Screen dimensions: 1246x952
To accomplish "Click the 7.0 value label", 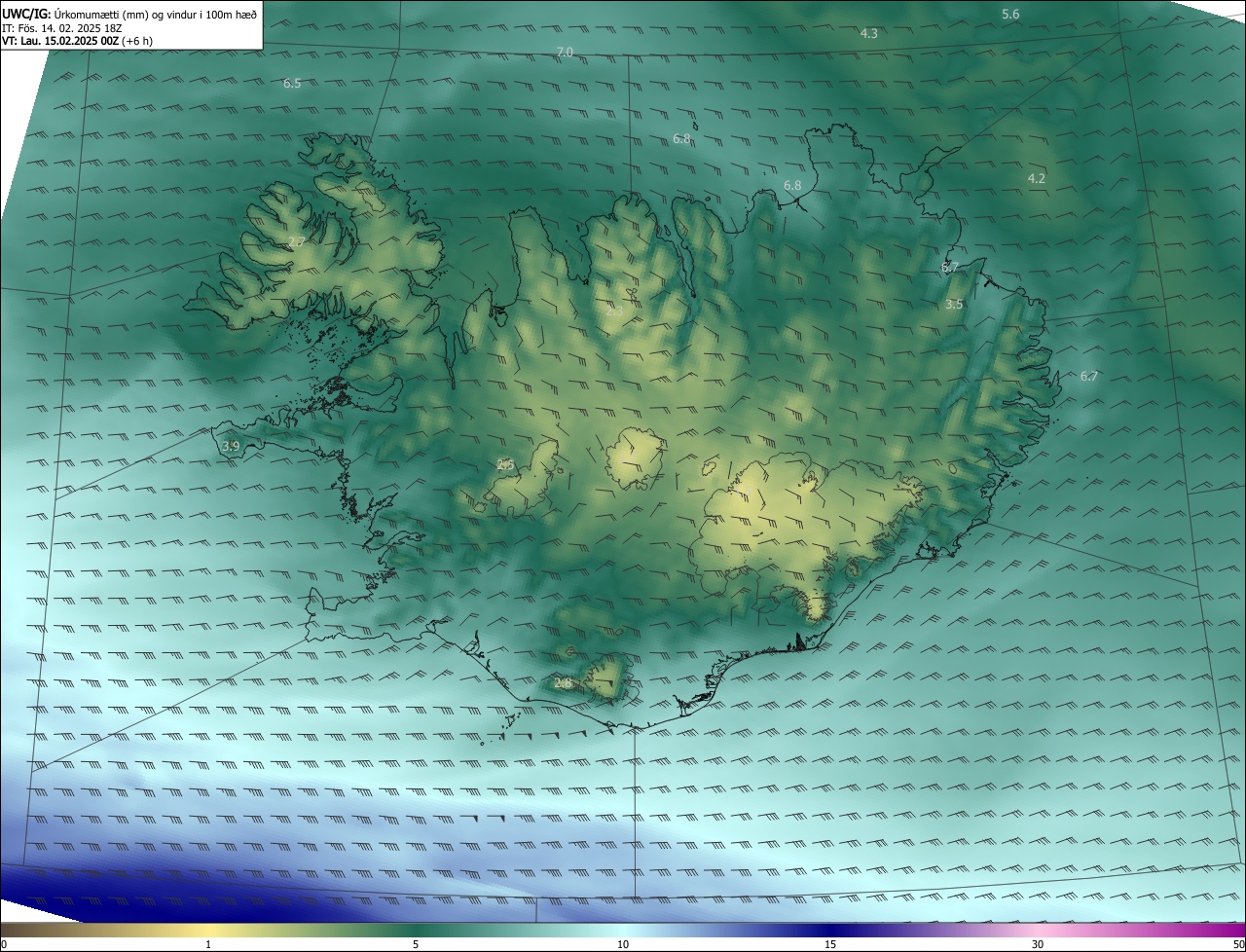I will tap(565, 52).
